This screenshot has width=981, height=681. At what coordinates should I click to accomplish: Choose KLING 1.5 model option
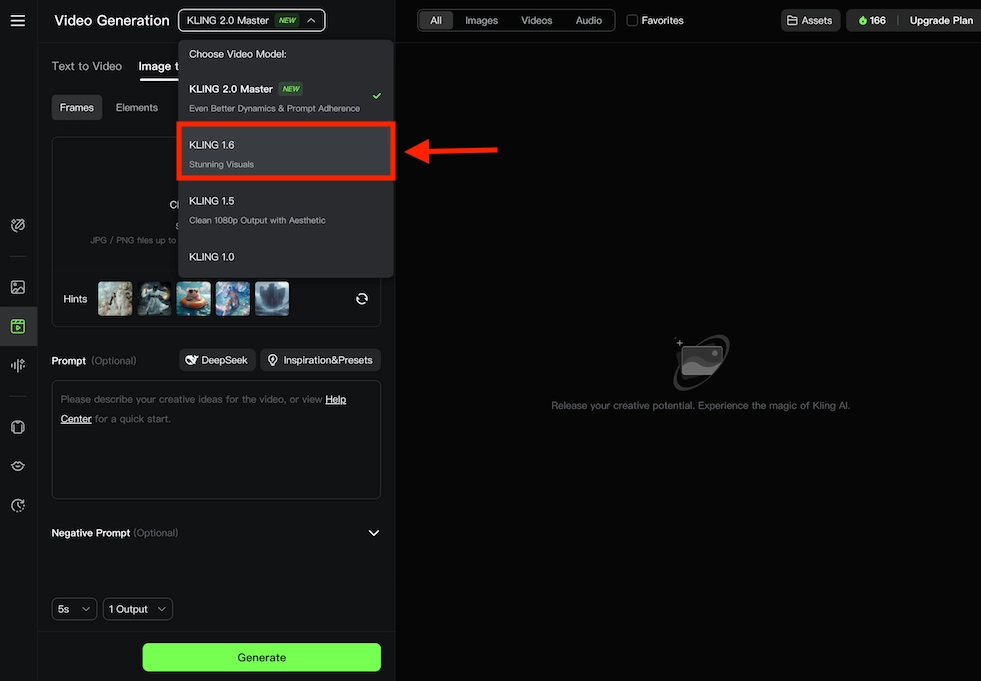click(x=285, y=210)
